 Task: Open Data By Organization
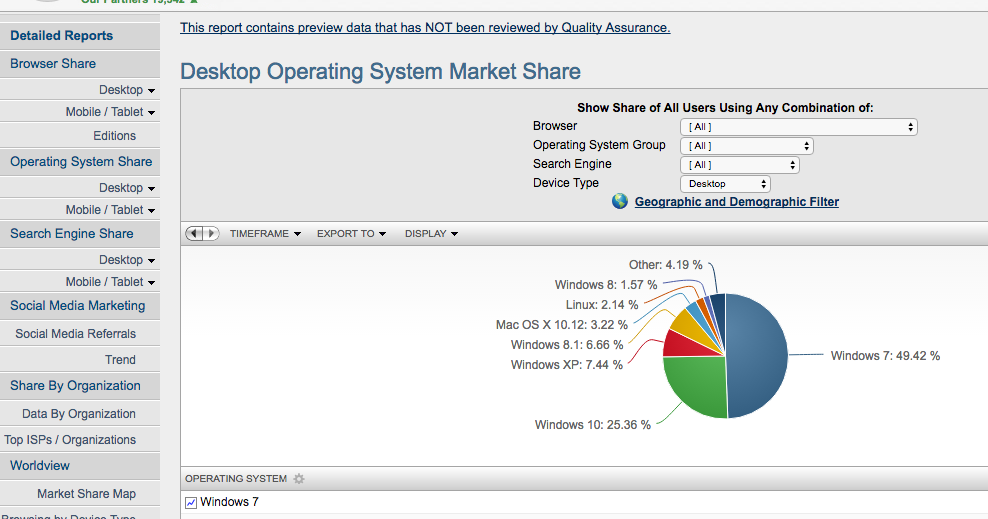click(x=79, y=414)
